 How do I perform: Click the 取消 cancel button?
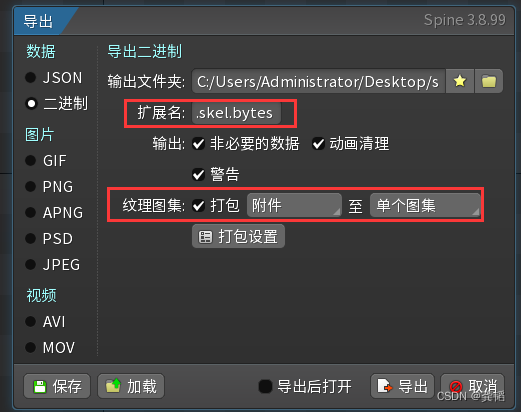[x=472, y=386]
